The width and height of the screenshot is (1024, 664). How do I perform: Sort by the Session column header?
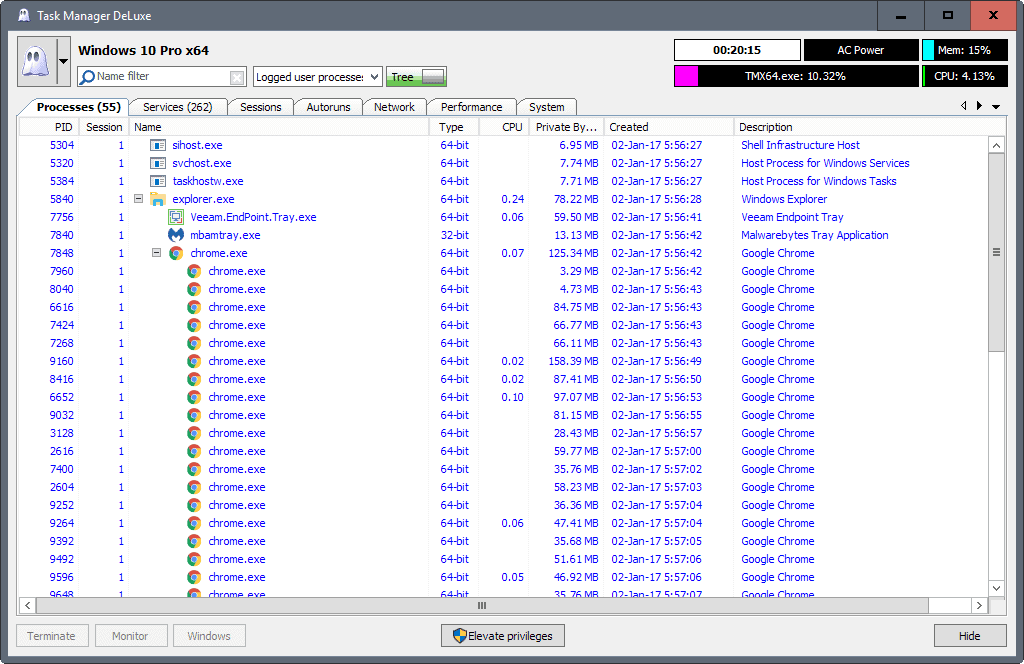tap(104, 127)
